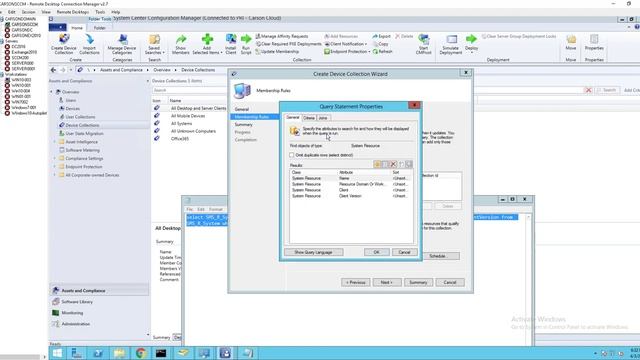Click OK in Query Statement Properties
Screen dimensions: 640x360
click(376, 252)
